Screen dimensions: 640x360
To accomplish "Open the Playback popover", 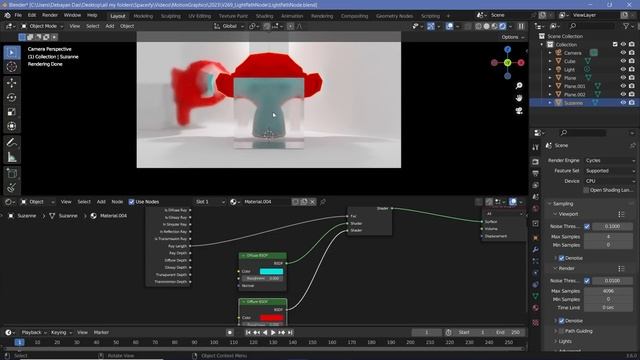I will point(34,333).
